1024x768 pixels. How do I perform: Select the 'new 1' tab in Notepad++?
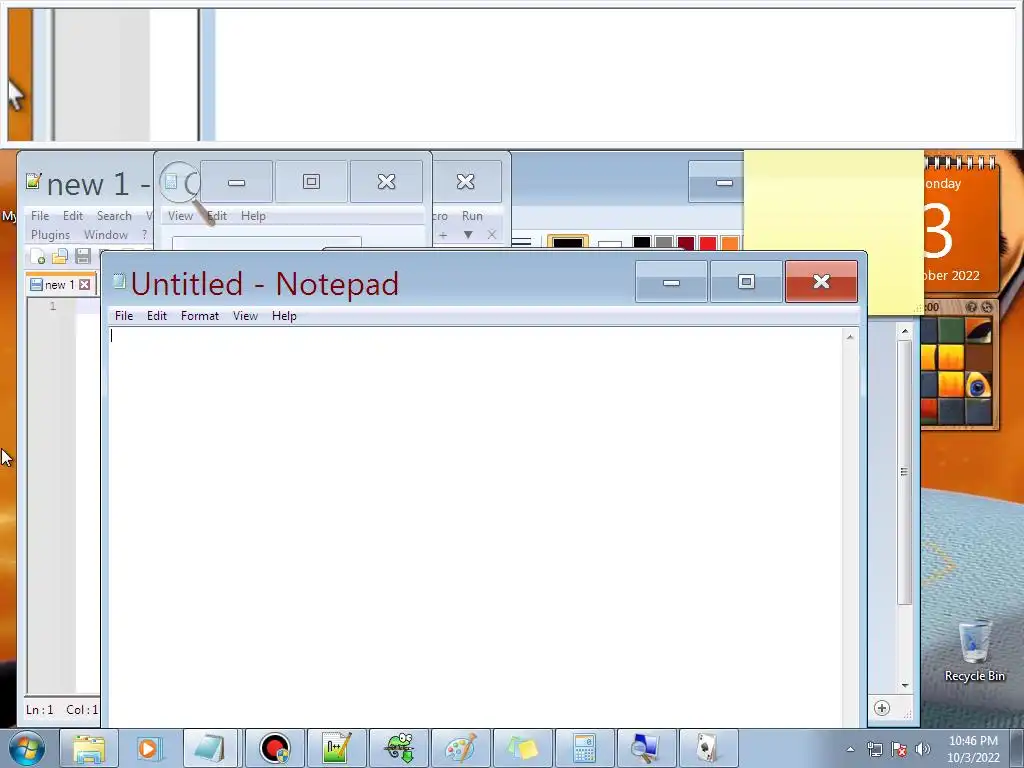point(60,285)
